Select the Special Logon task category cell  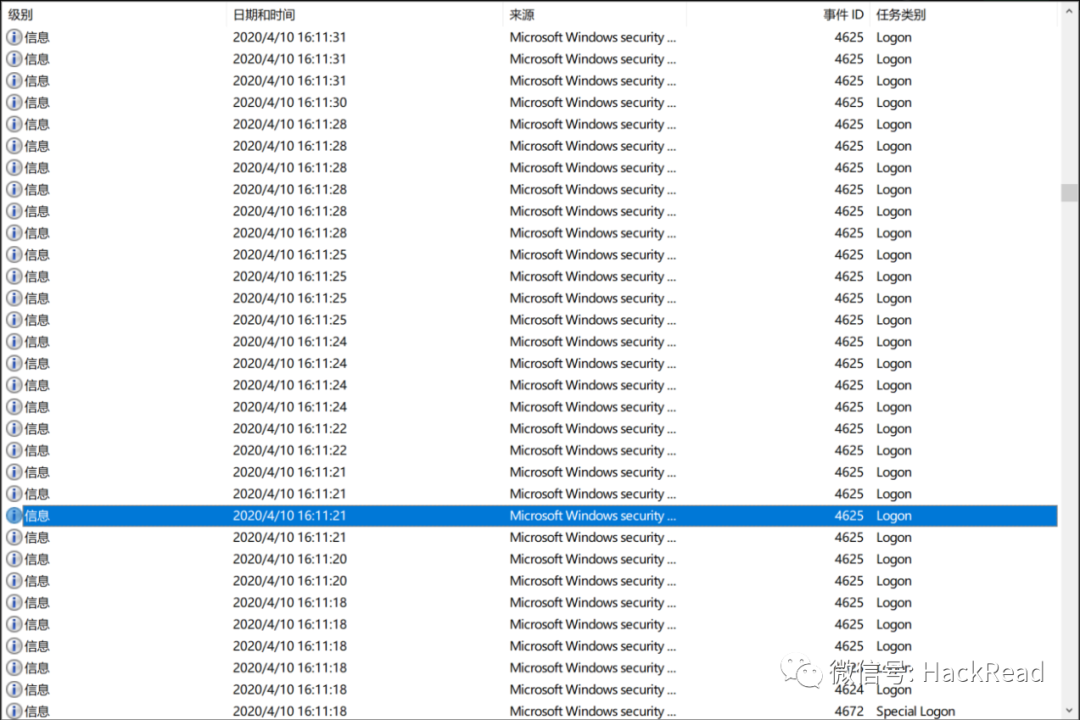915,712
